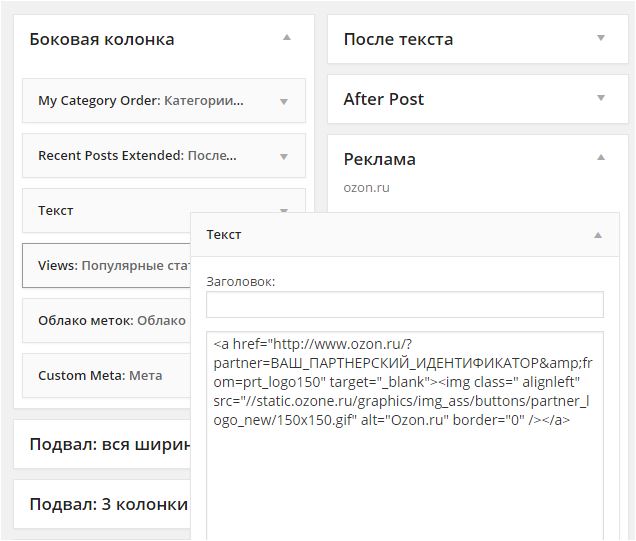Screen dimensions: 636x541
Task: Click the Боковая колонка heading title
Action: [x=102, y=39]
